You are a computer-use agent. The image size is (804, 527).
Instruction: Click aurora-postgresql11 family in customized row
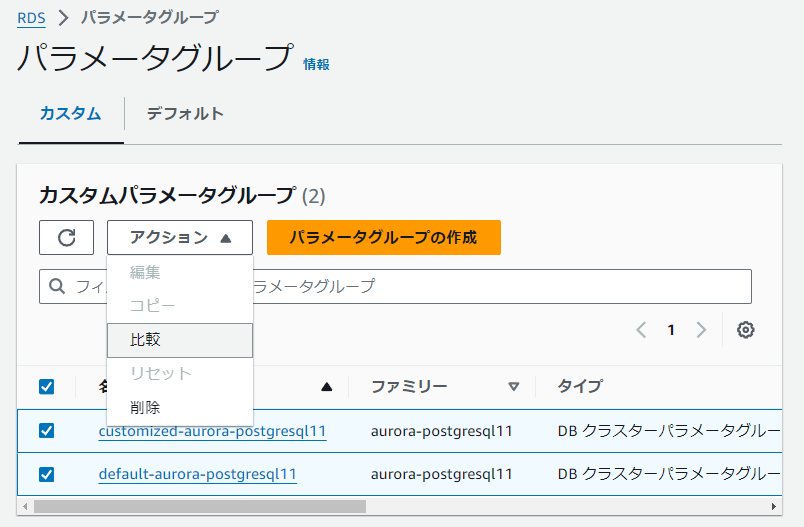coord(441,431)
